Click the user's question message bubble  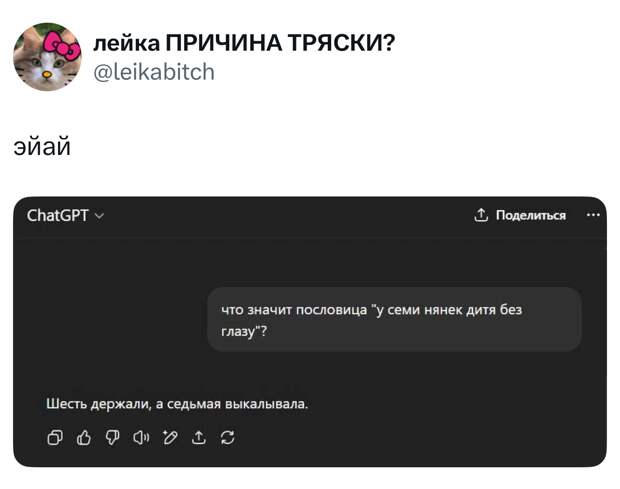394,320
